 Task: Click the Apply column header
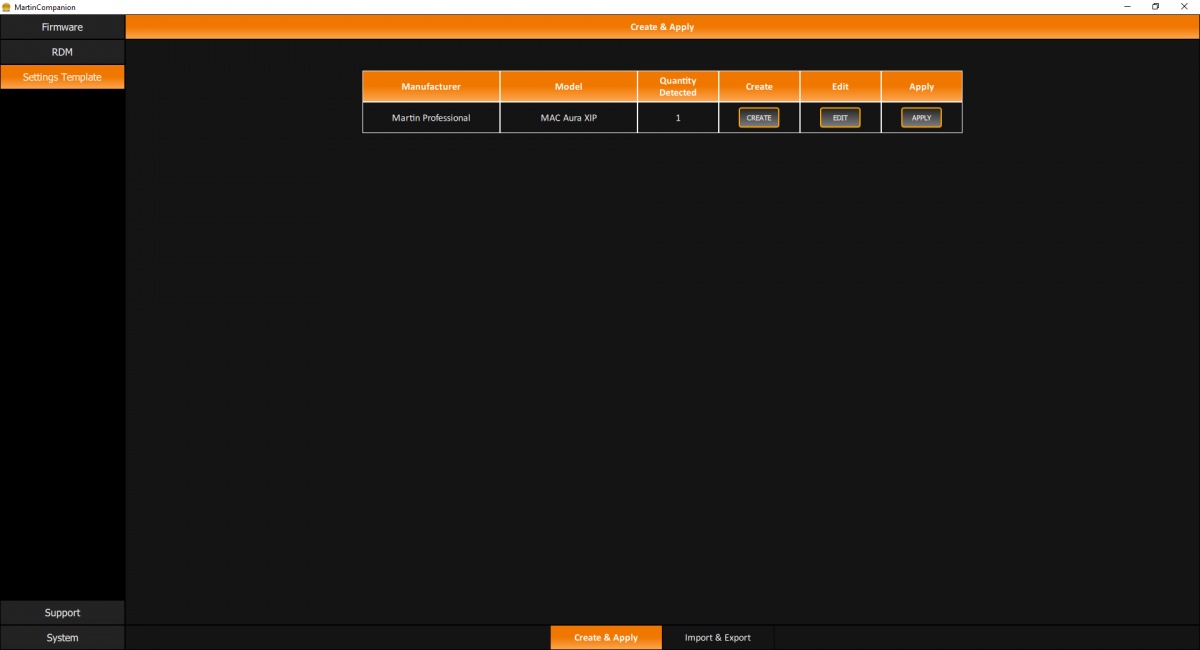922,86
